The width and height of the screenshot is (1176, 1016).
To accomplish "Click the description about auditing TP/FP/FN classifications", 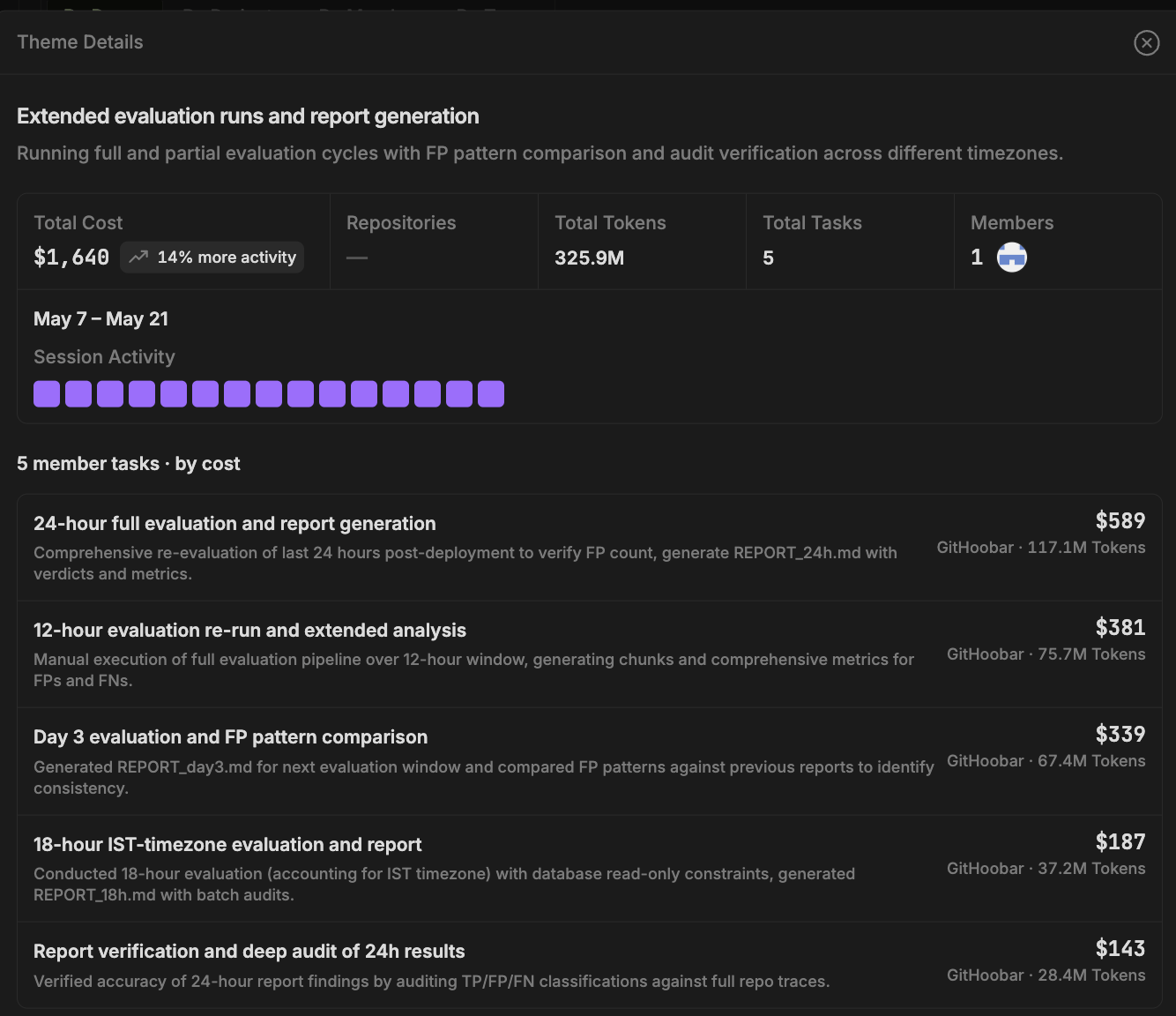I will click(432, 982).
